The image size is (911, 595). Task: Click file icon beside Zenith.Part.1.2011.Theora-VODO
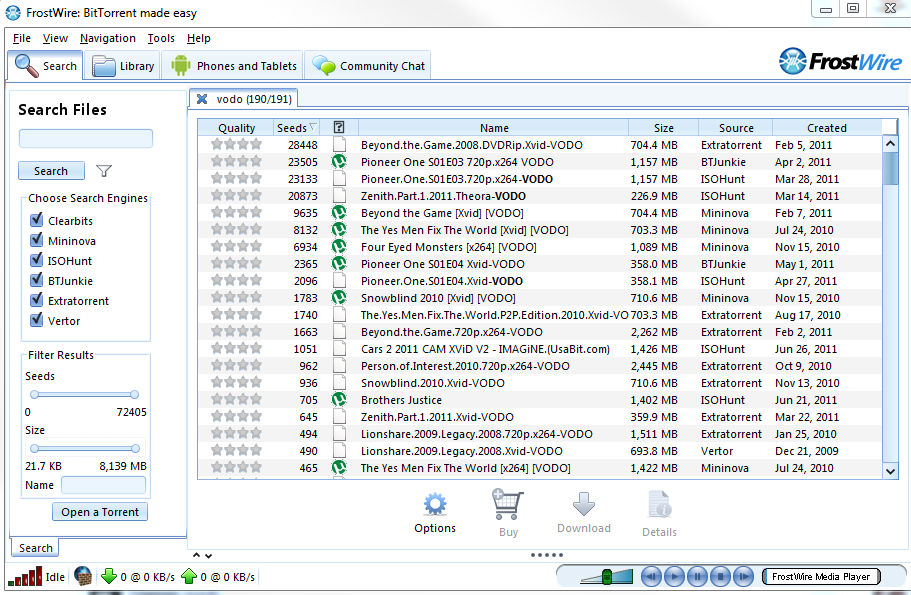tap(339, 196)
